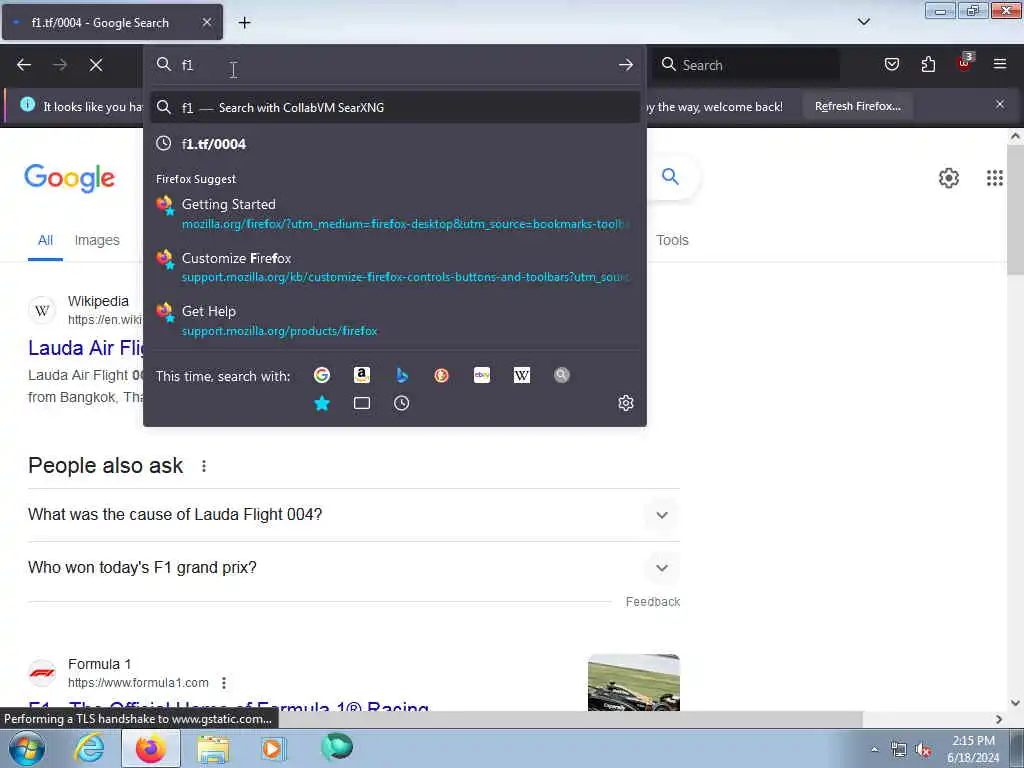Click the scroll right arrow at bottom
The height and width of the screenshot is (768, 1024).
click(x=999, y=719)
